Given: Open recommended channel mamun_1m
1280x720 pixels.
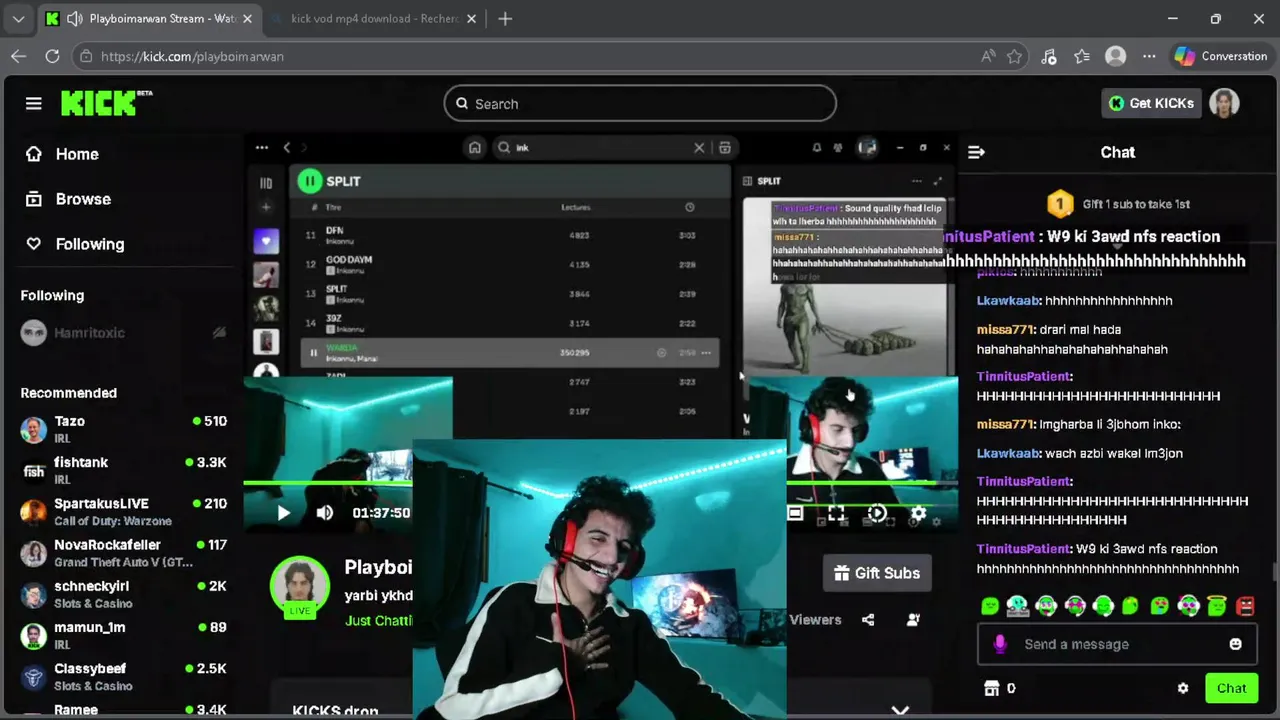Looking at the screenshot, I should [122, 635].
